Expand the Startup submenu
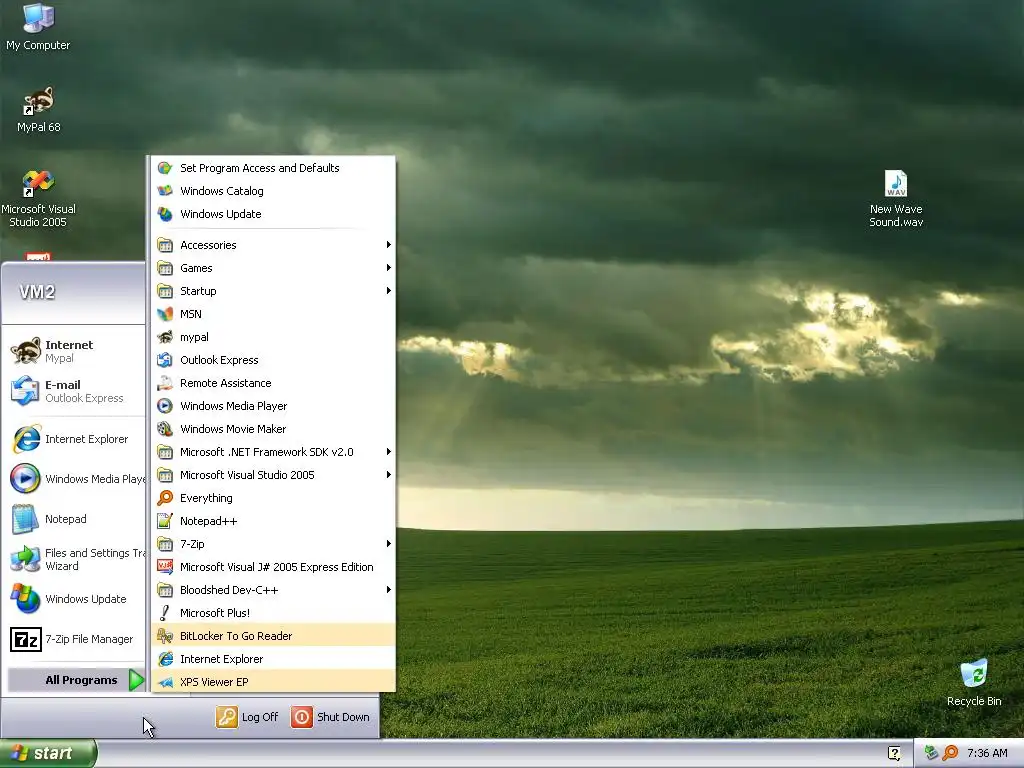 pos(273,291)
